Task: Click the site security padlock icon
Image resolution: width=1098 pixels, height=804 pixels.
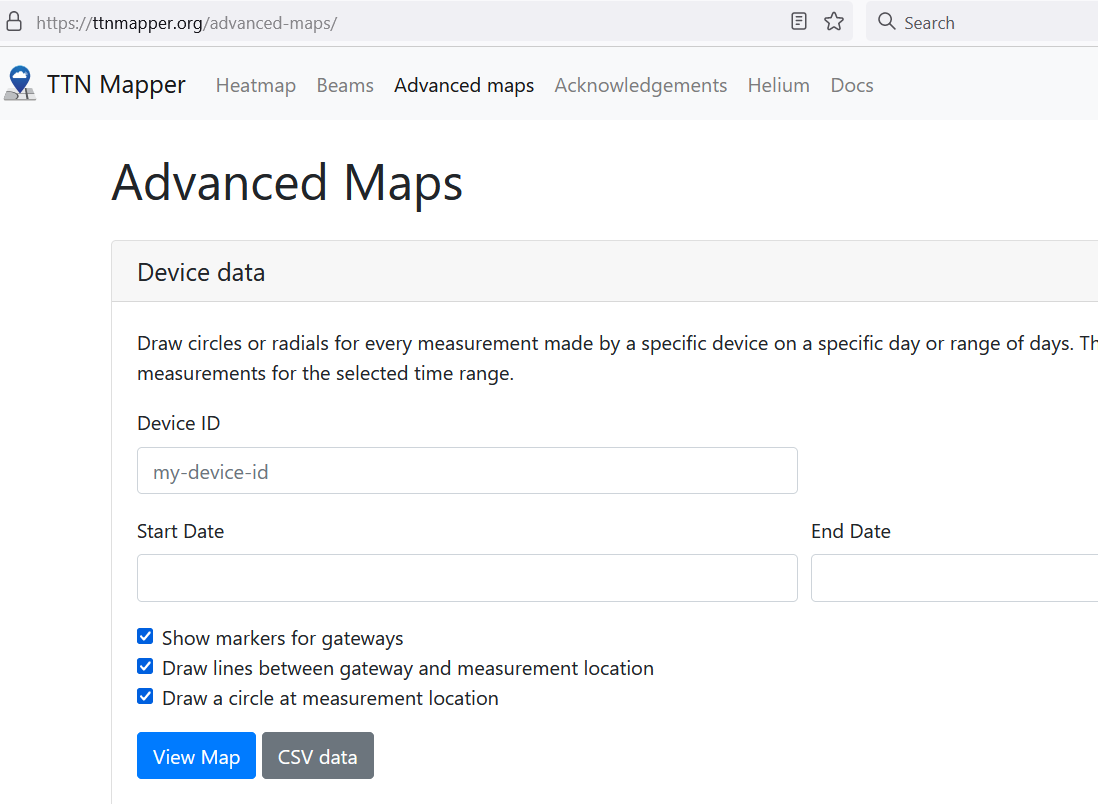Action: pos(14,22)
